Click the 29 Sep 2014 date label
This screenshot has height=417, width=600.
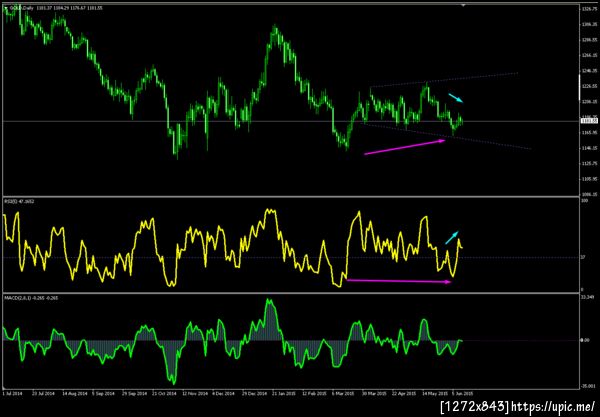tap(134, 393)
